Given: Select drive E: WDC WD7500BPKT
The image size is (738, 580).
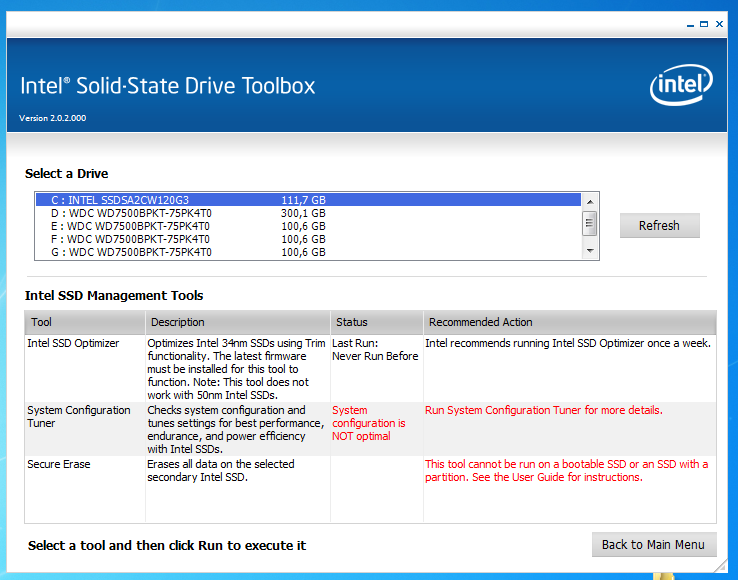Looking at the screenshot, I should tap(308, 226).
